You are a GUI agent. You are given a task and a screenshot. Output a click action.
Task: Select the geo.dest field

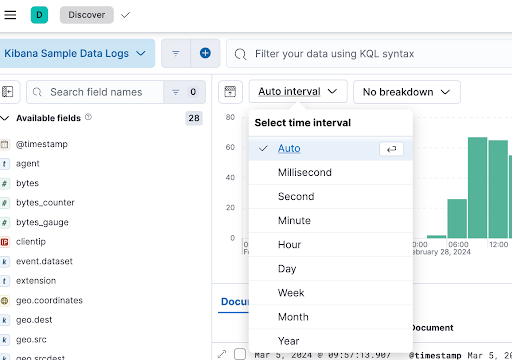click(34, 320)
